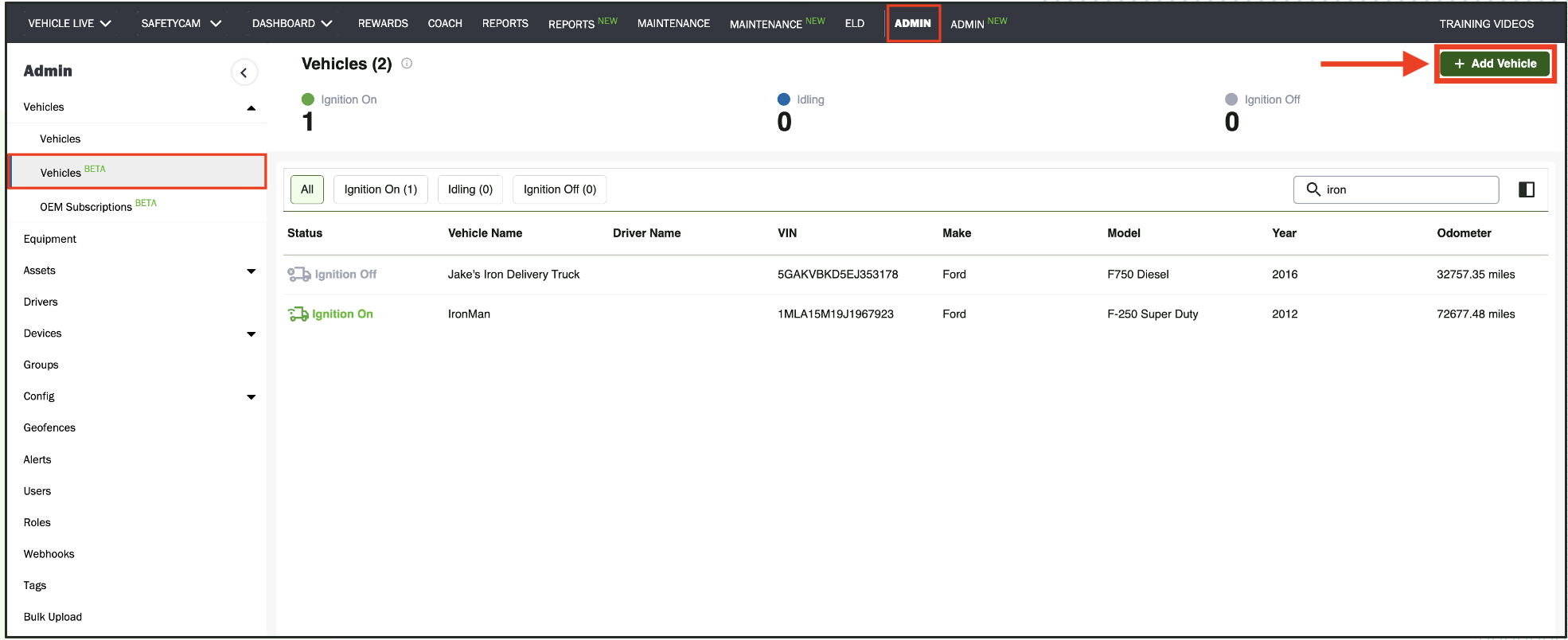1568x640 pixels.
Task: Click the grey Ignition Off status dot
Action: tap(1231, 100)
